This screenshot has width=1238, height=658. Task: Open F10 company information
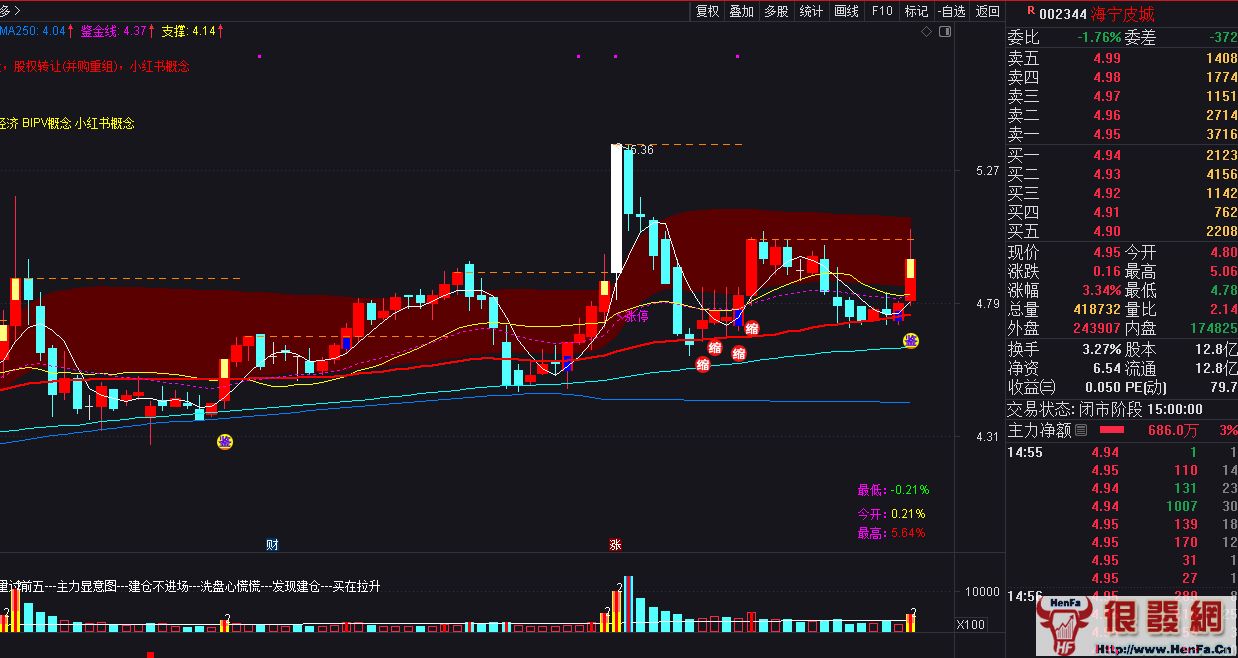[x=881, y=11]
